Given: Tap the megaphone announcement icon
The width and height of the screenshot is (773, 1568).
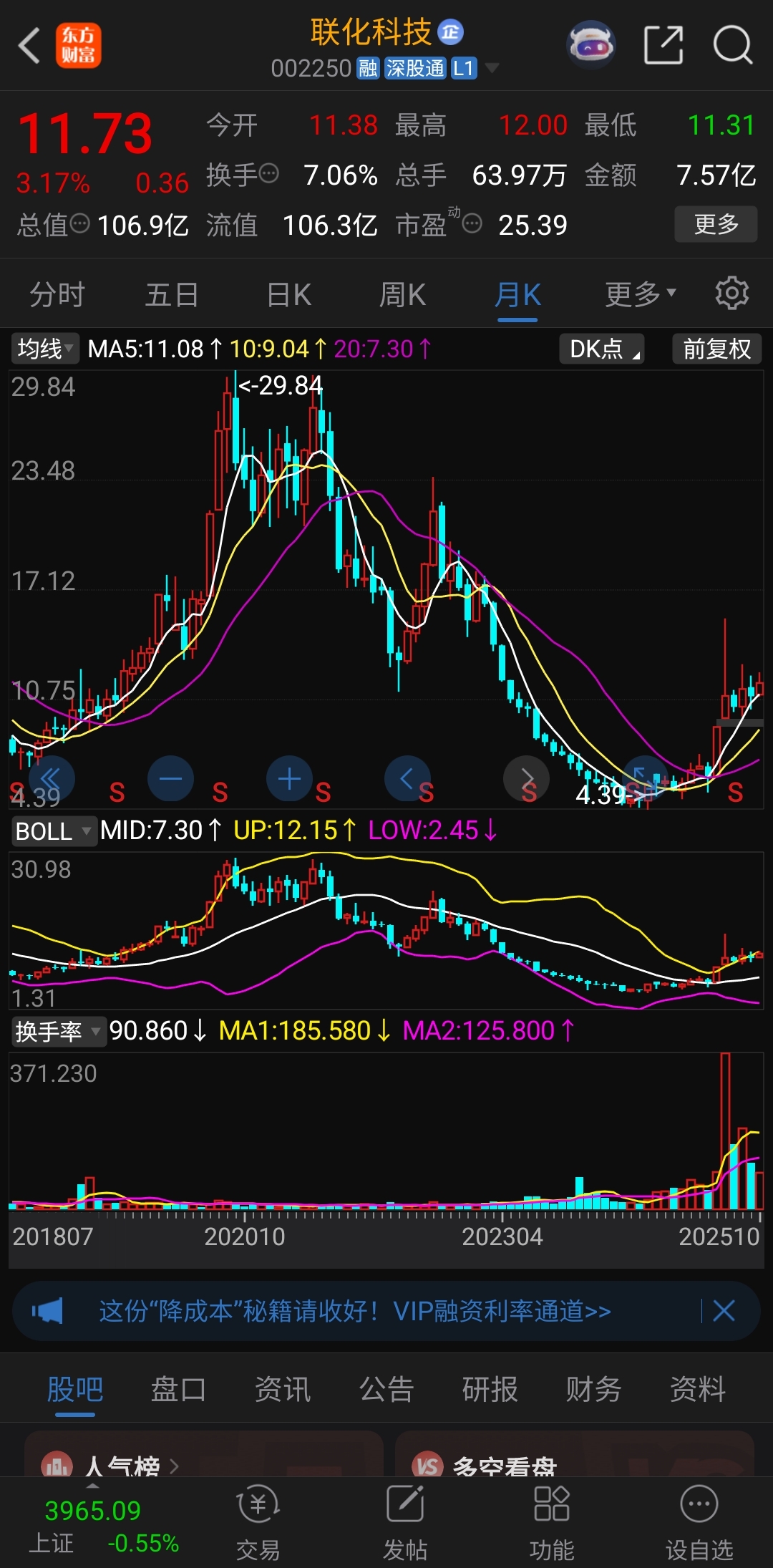Looking at the screenshot, I should click(x=47, y=1311).
